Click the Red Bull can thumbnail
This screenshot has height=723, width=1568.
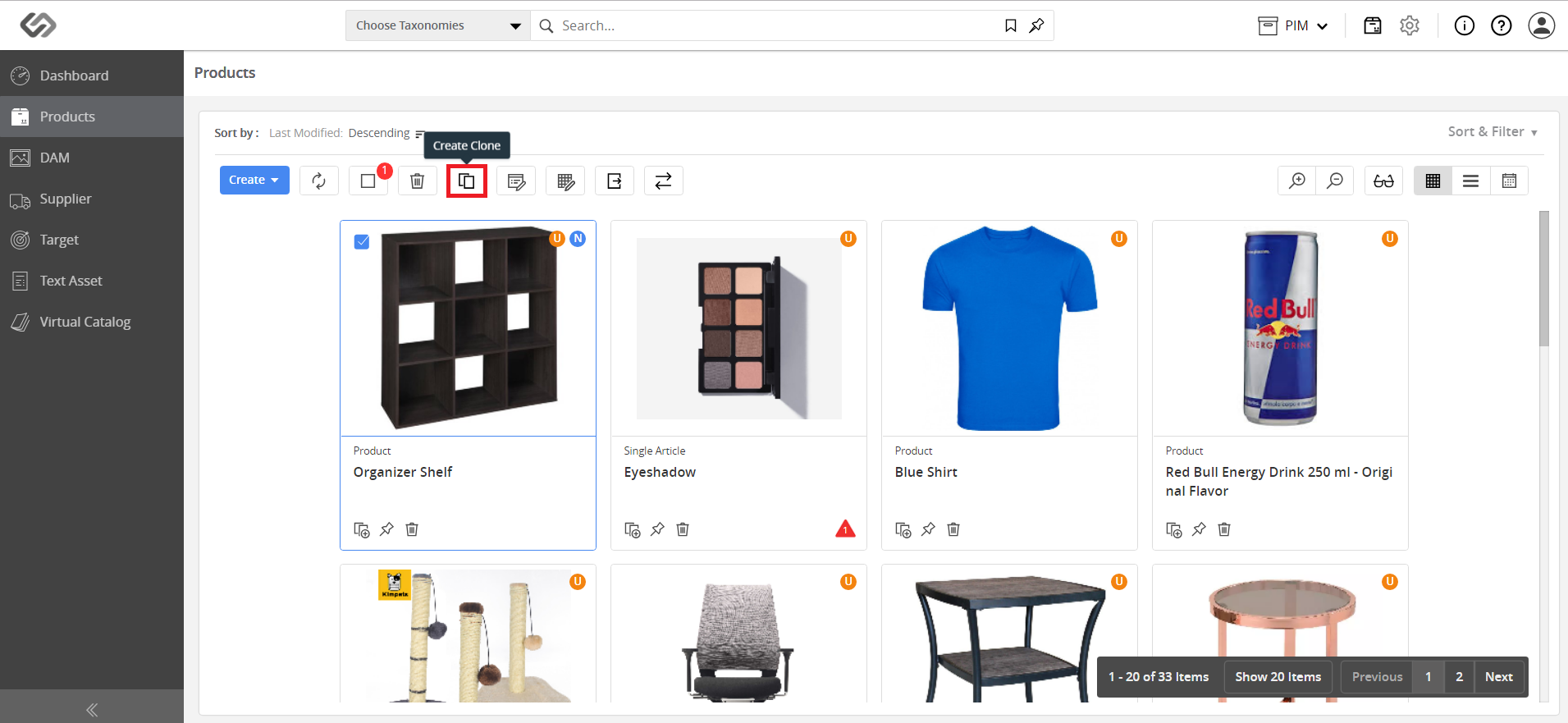1280,328
